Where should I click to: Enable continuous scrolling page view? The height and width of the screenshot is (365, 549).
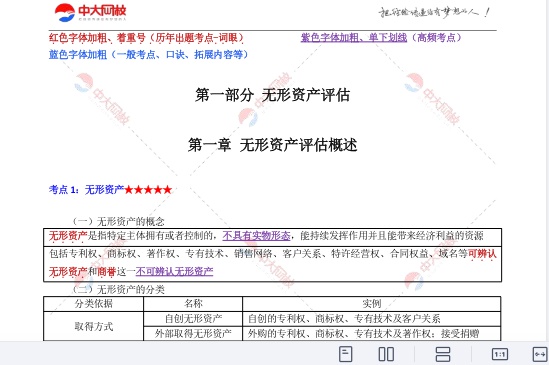click(x=443, y=354)
